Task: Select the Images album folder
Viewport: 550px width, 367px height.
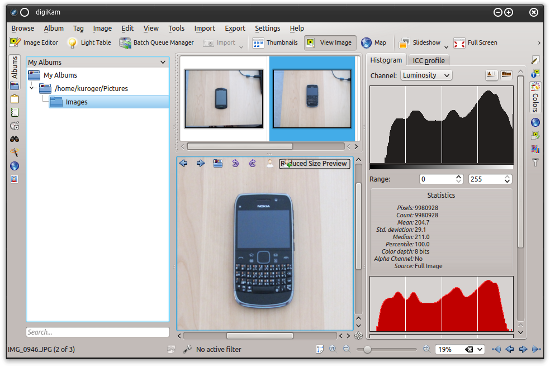Action: [x=76, y=102]
